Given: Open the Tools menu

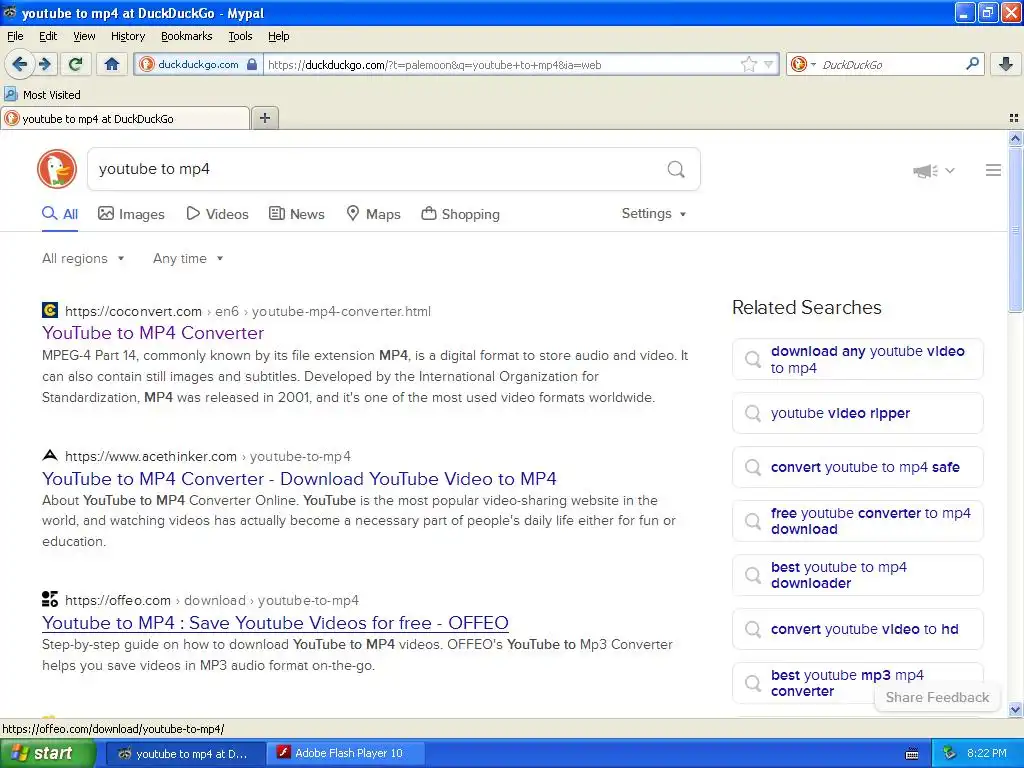Looking at the screenshot, I should click(x=240, y=36).
